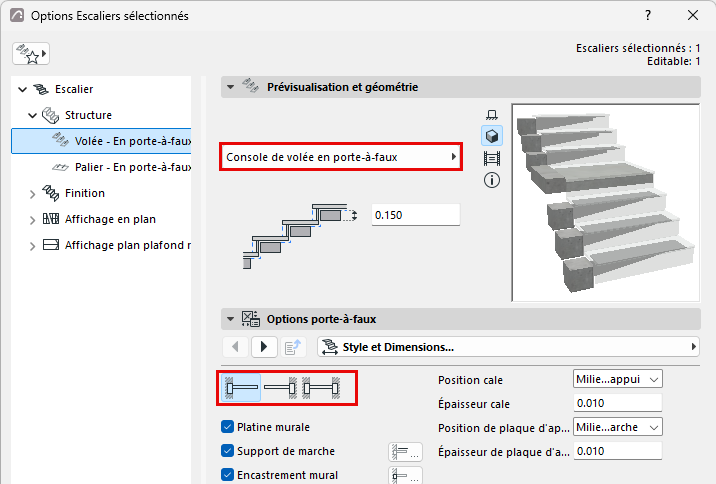The height and width of the screenshot is (484, 716).
Task: Edit the 0.150 thickness field
Action: click(416, 215)
